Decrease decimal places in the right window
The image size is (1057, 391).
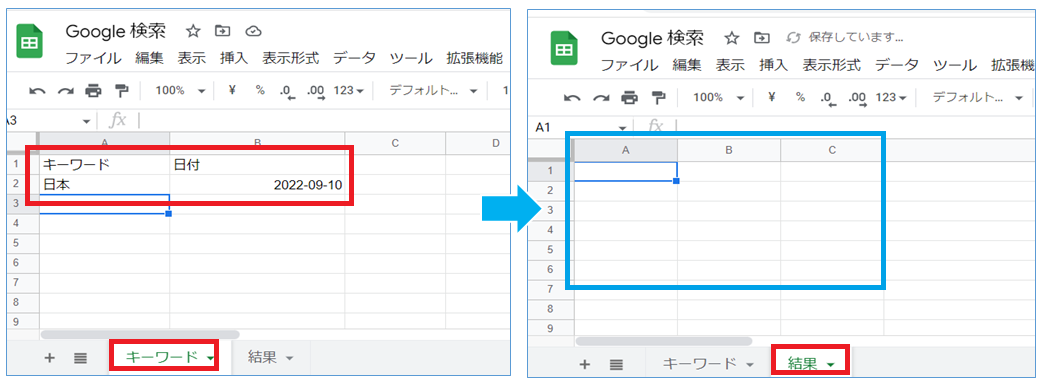click(x=828, y=98)
